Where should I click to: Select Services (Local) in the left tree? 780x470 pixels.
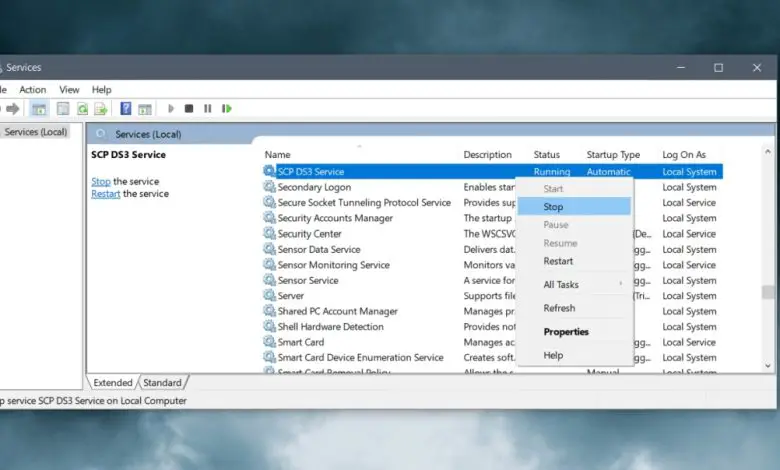[x=36, y=132]
